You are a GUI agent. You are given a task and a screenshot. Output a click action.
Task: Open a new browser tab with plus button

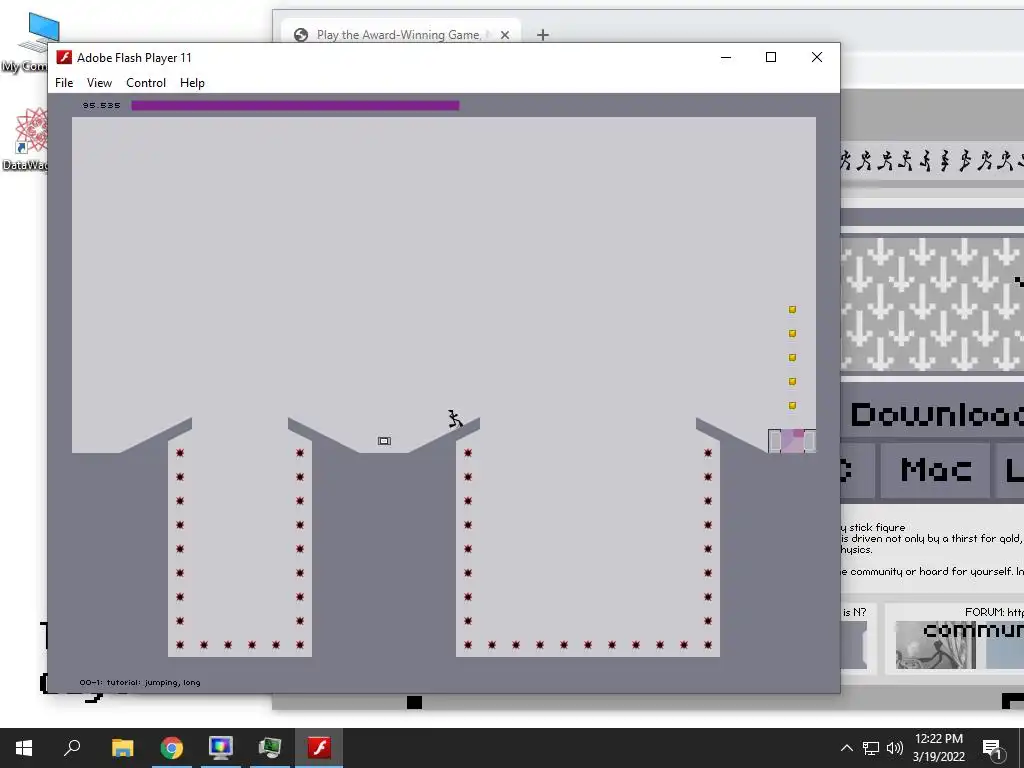coord(543,35)
